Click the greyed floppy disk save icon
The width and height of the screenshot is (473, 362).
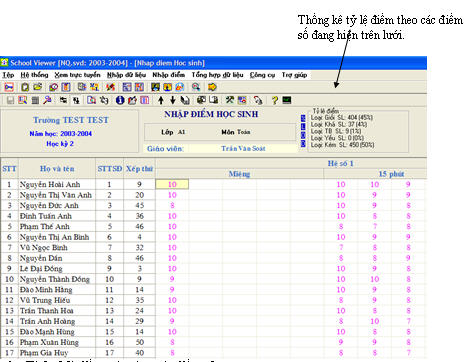(10, 100)
